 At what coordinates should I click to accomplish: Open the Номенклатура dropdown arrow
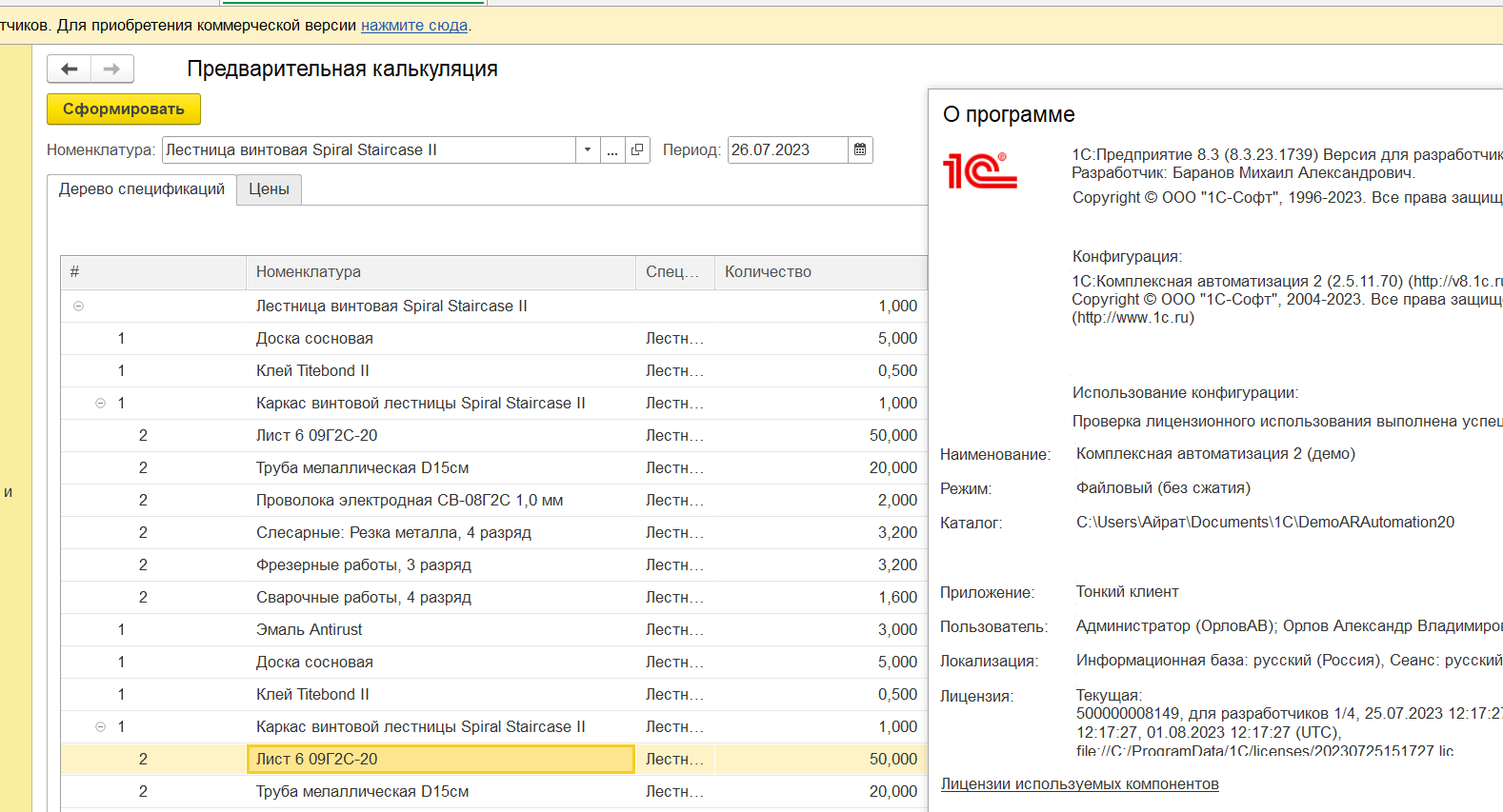(588, 149)
